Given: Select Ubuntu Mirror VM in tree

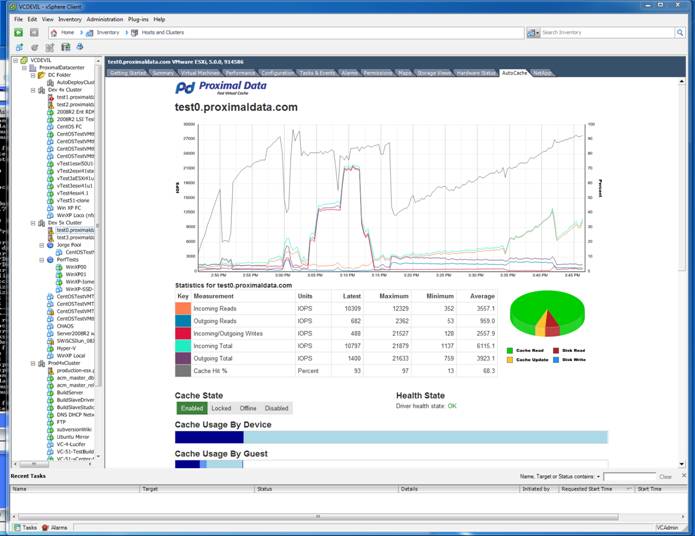Looking at the screenshot, I should (73, 437).
